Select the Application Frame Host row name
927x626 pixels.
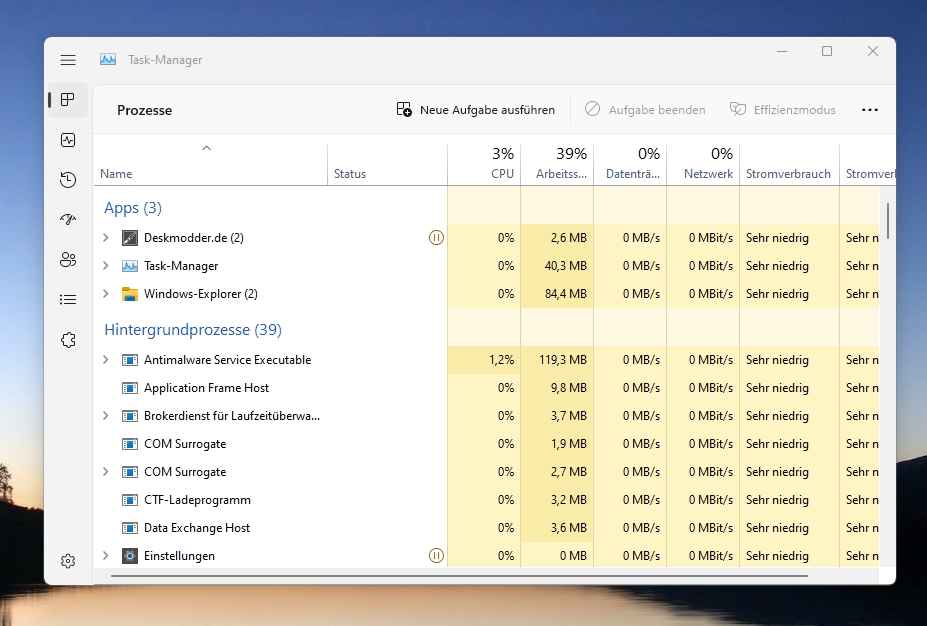206,388
